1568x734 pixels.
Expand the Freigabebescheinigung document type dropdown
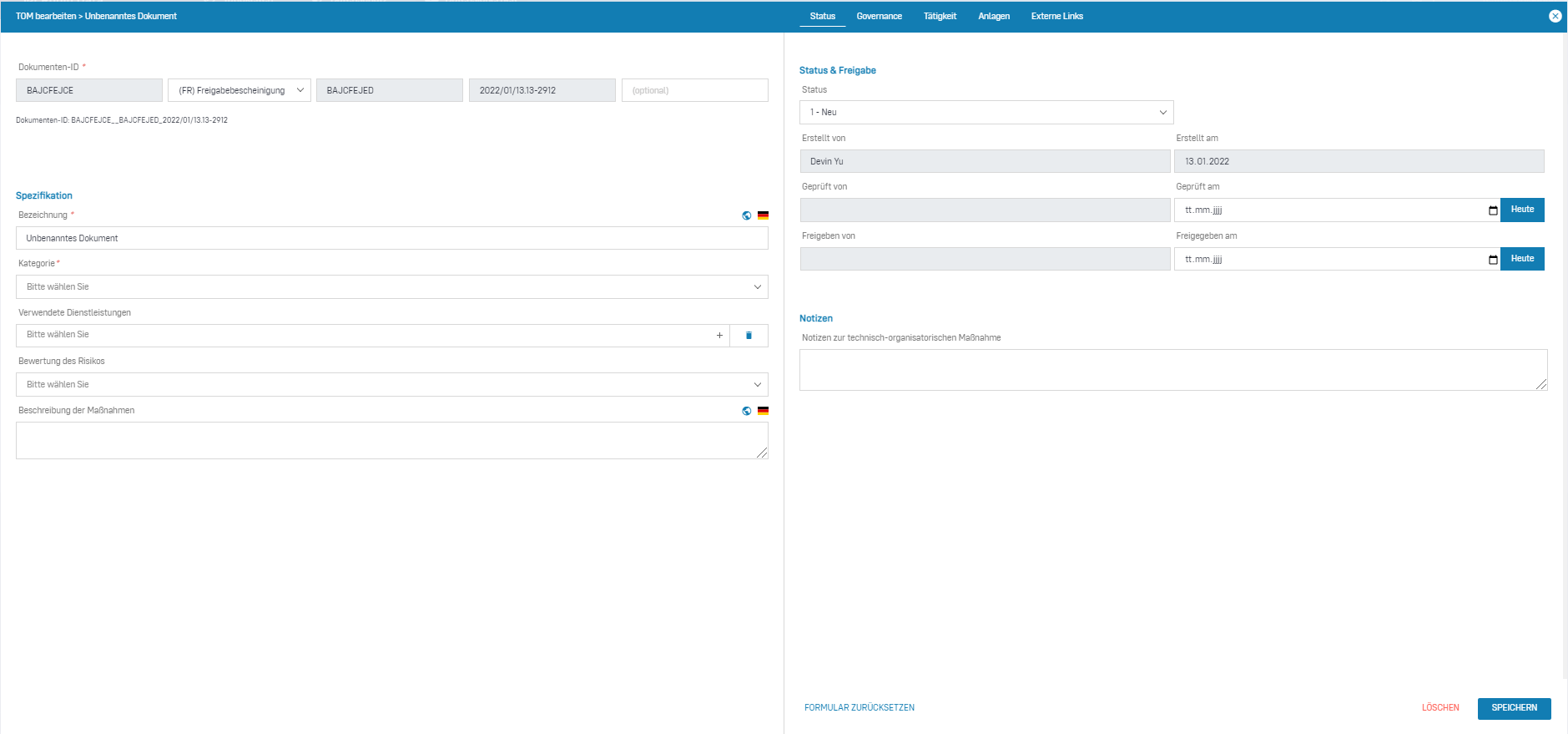coord(239,90)
